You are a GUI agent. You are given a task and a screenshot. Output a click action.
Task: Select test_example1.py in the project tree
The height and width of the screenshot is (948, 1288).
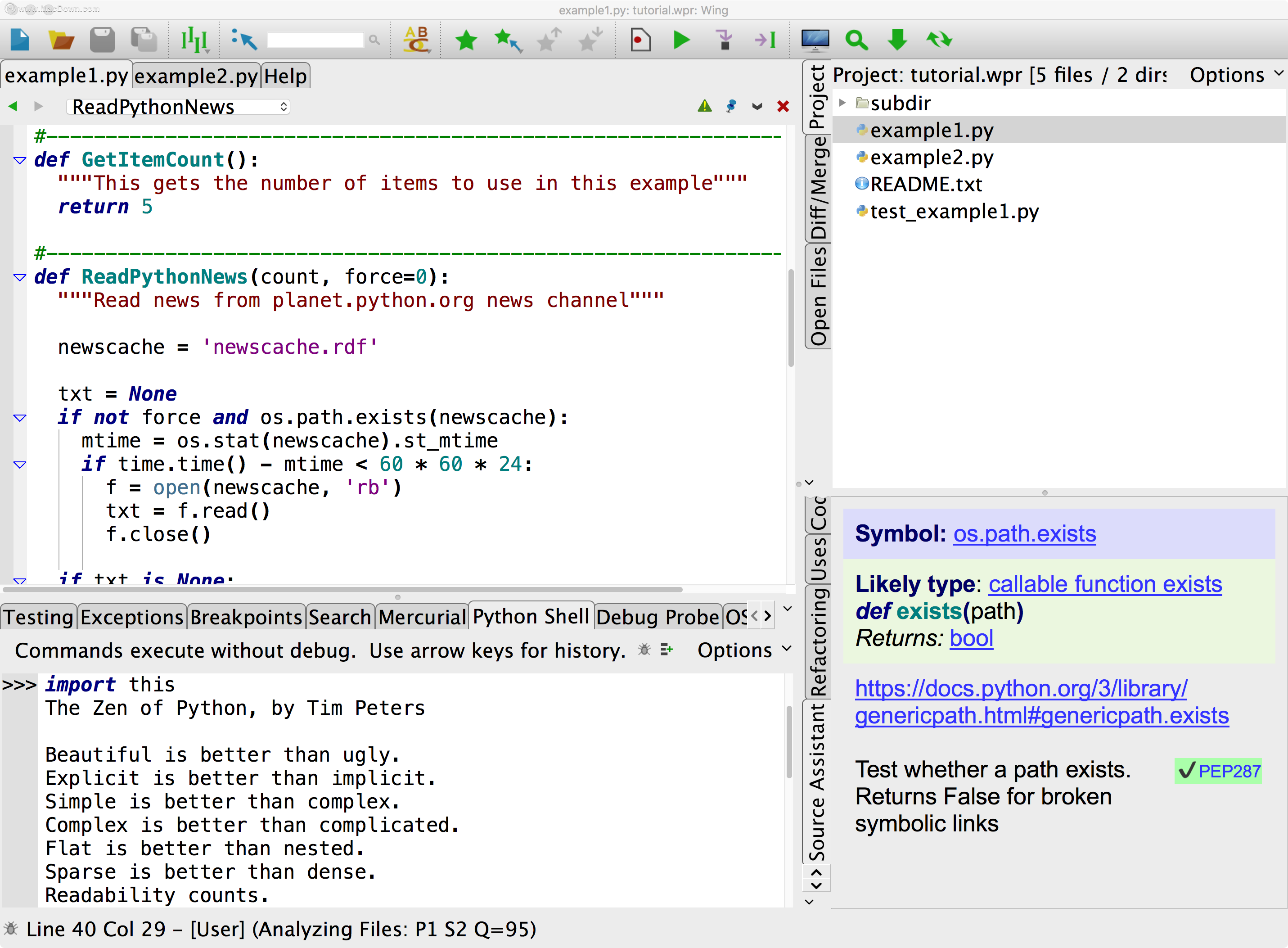pos(1058,211)
